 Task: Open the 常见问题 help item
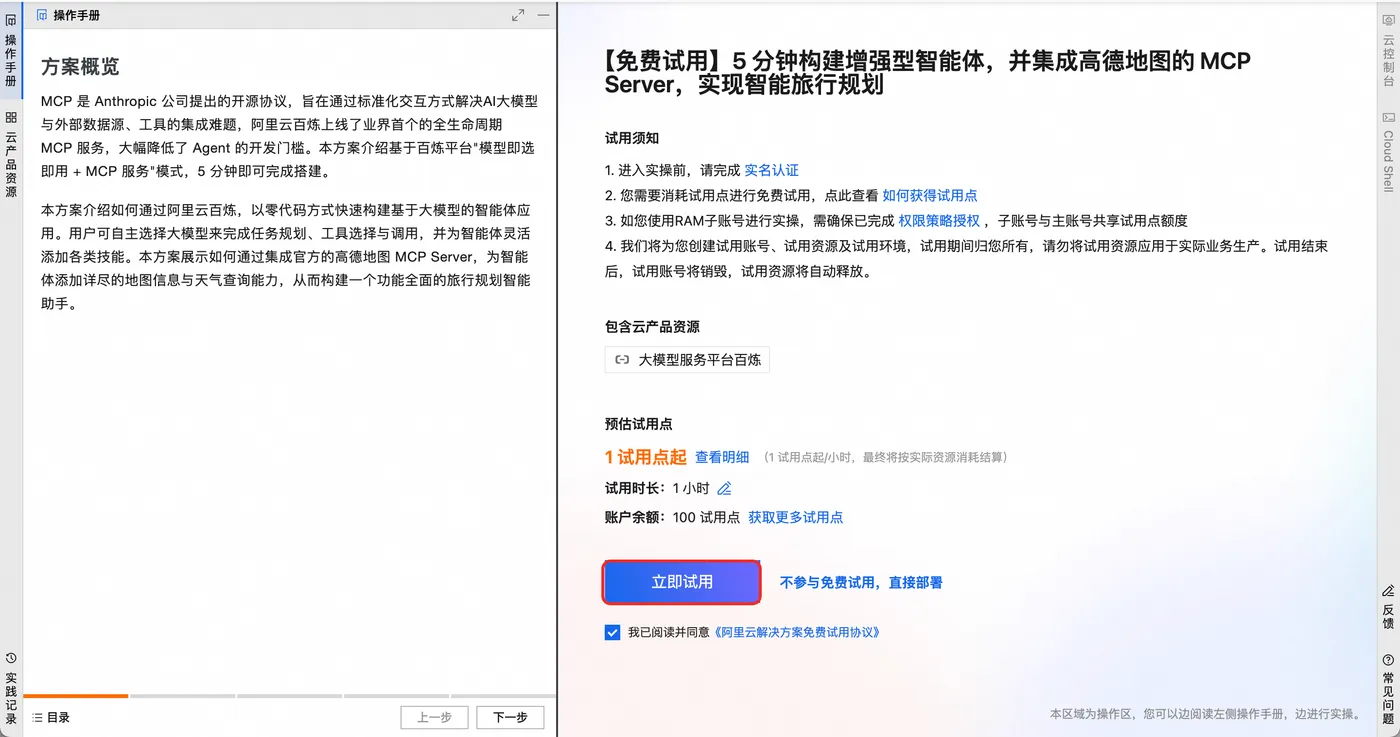[1388, 688]
